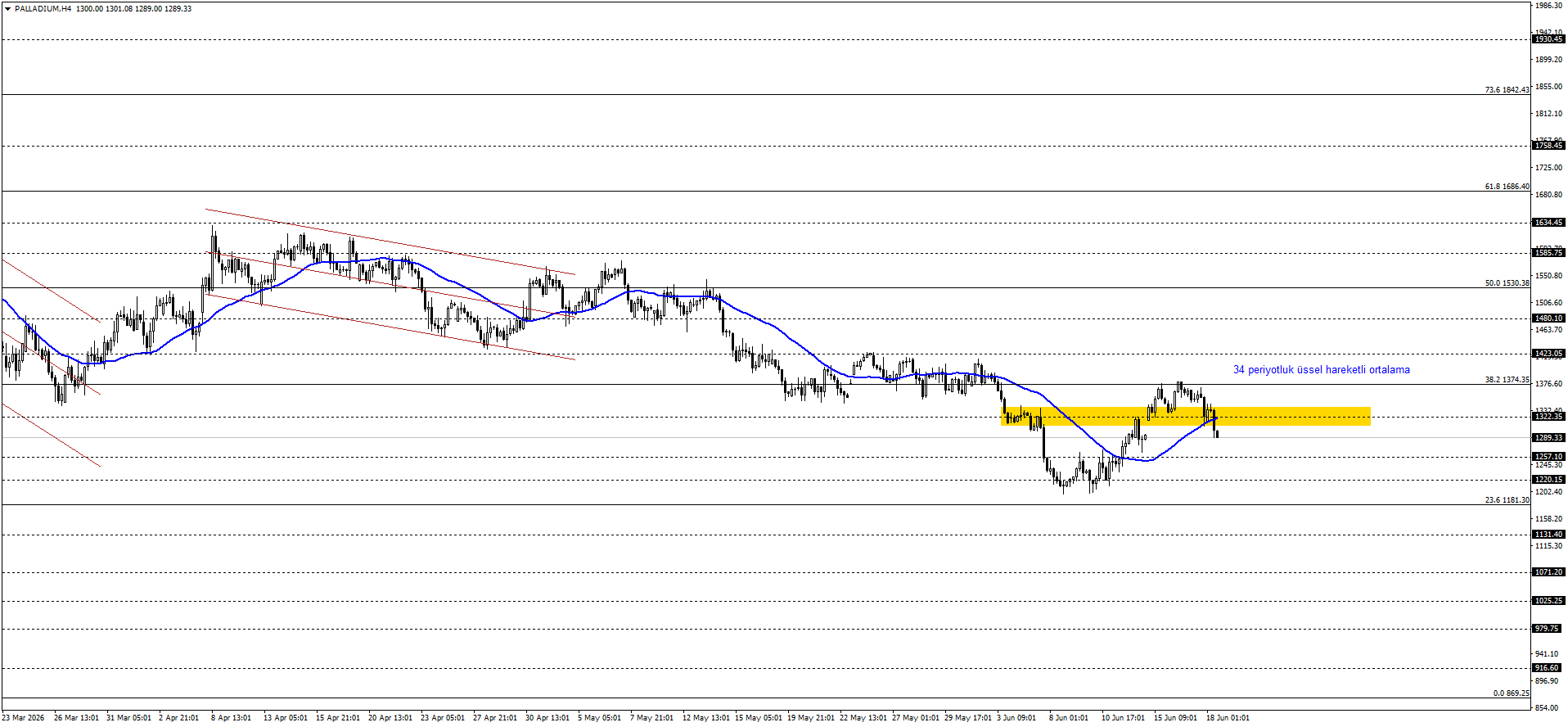The image size is (1568, 727).
Task: Select the Fibonacci 61.8 1686.40 label
Action: 1507,187
